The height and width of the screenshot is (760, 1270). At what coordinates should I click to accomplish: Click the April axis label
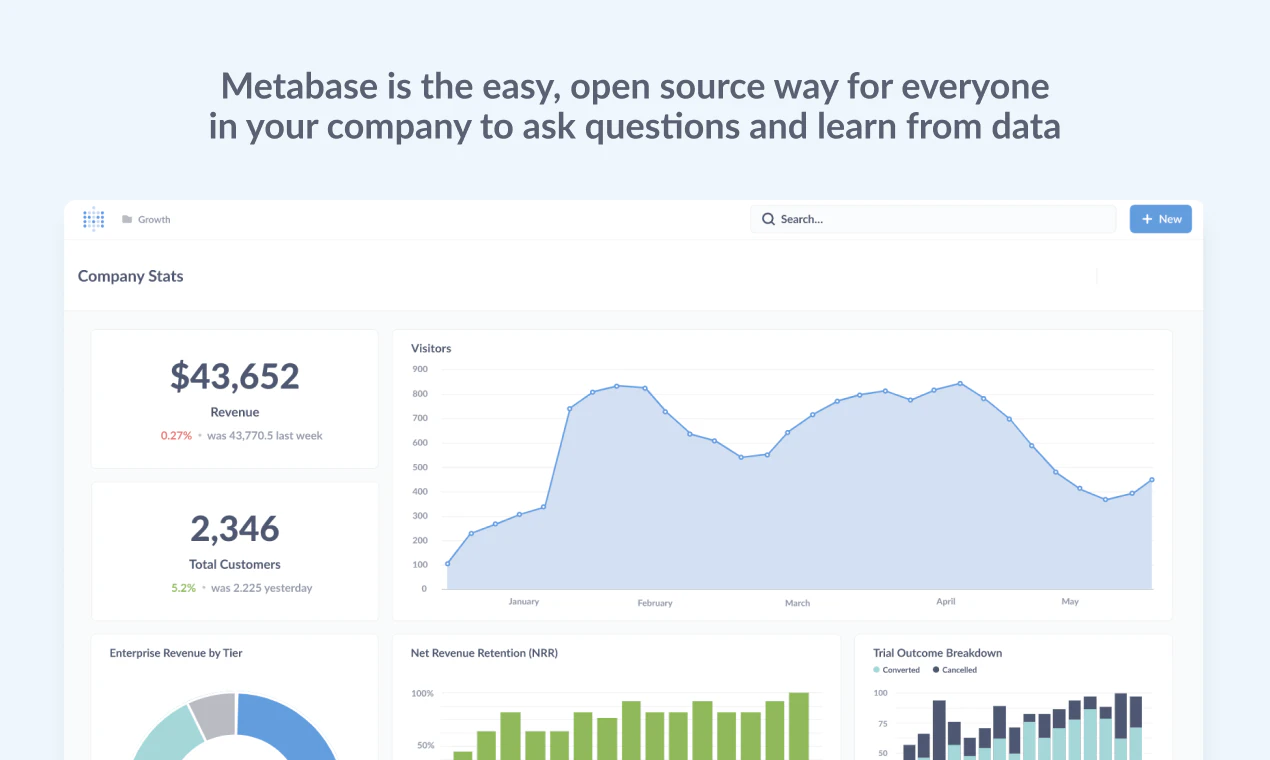(x=946, y=602)
